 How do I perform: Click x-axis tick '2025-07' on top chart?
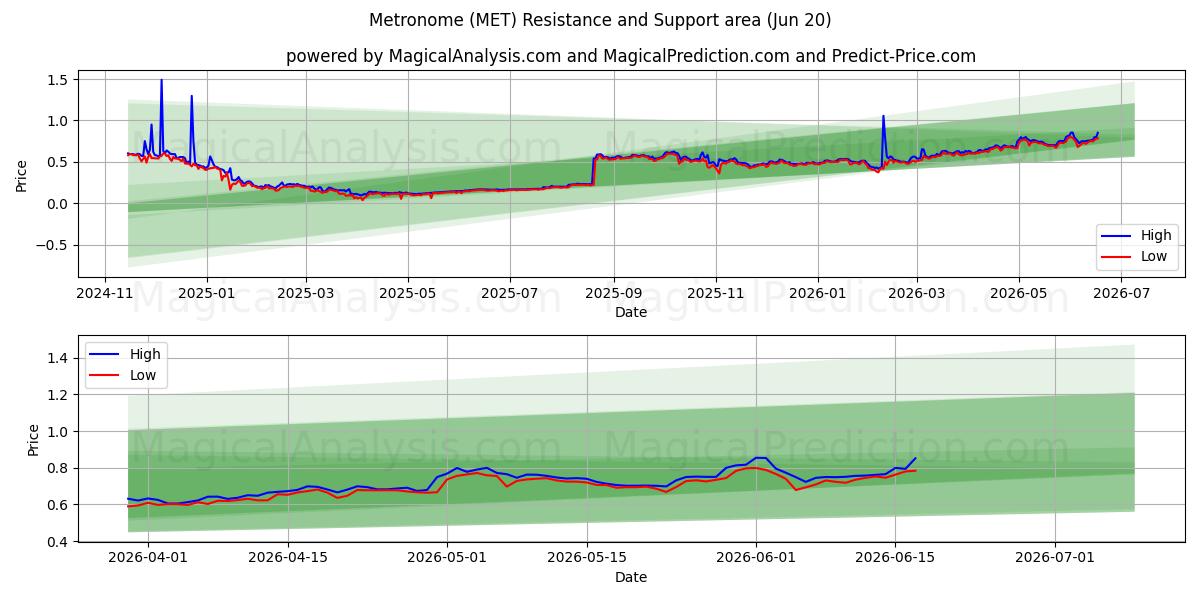point(510,293)
